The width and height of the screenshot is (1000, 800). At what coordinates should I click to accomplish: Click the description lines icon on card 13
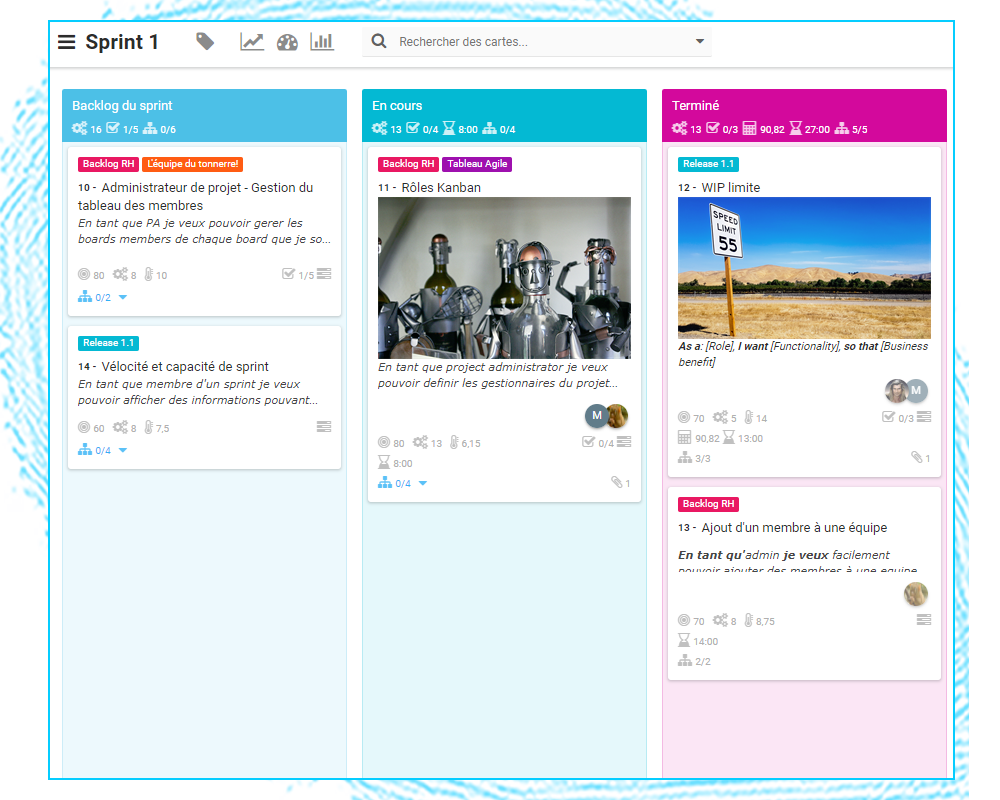pos(924,619)
